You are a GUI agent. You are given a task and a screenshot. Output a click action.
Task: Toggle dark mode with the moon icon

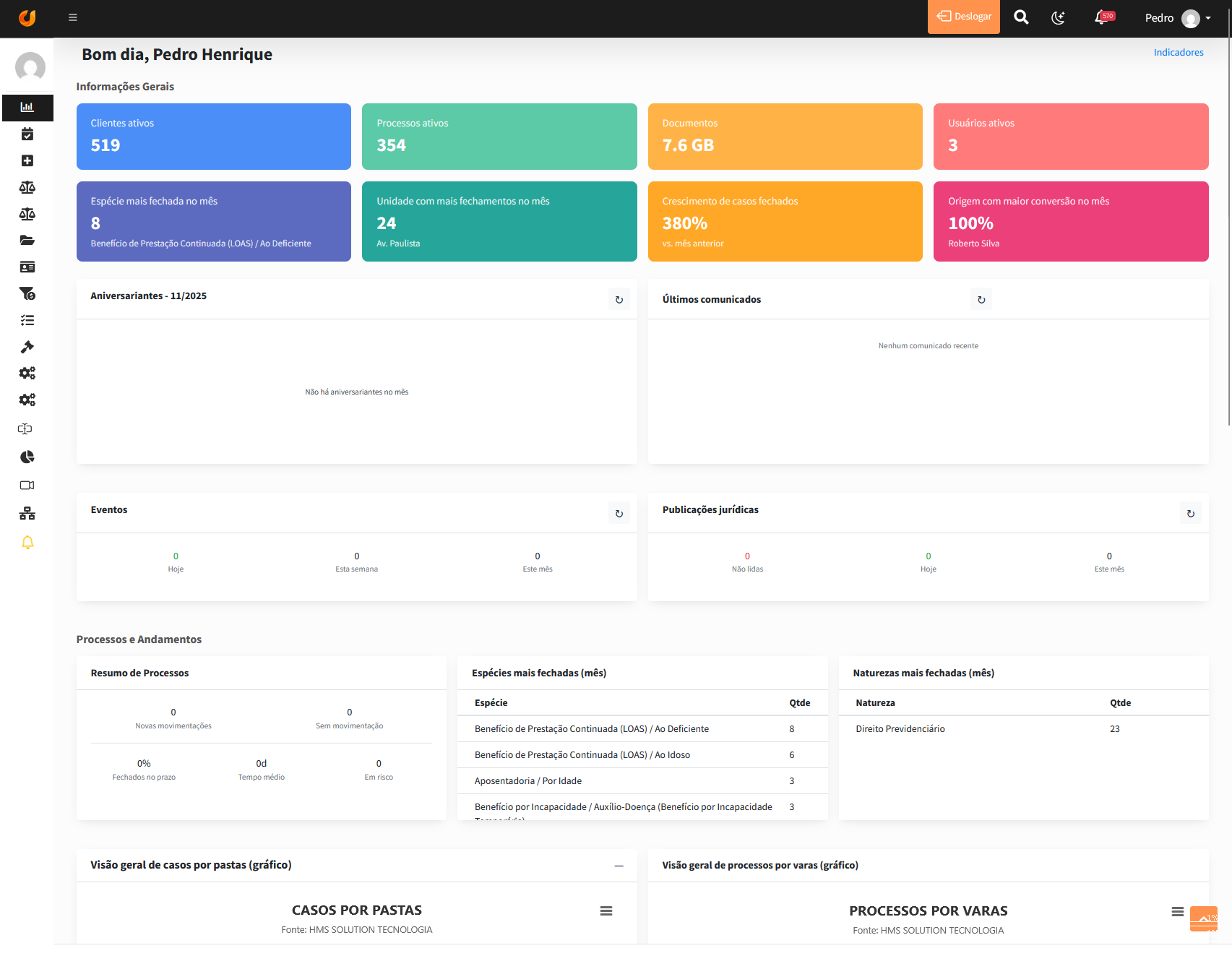[x=1058, y=17]
